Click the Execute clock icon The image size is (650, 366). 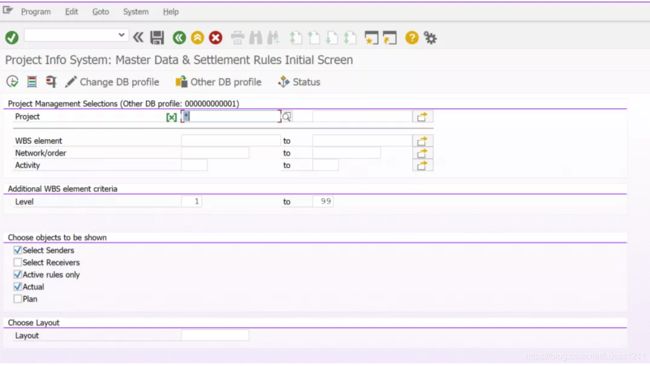[12, 81]
